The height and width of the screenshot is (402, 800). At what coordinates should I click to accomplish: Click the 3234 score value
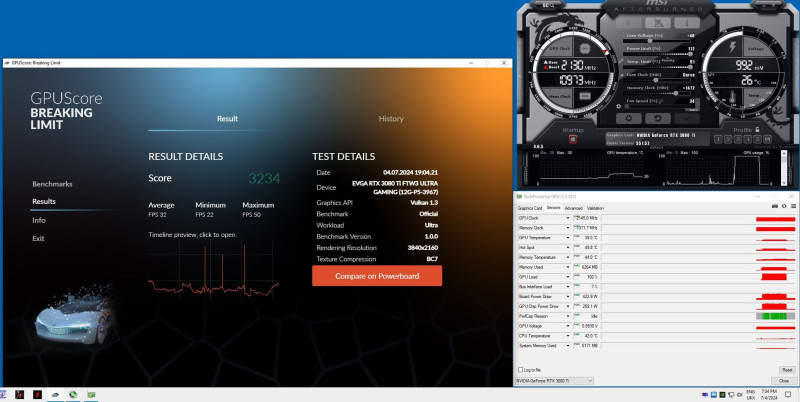tap(264, 178)
